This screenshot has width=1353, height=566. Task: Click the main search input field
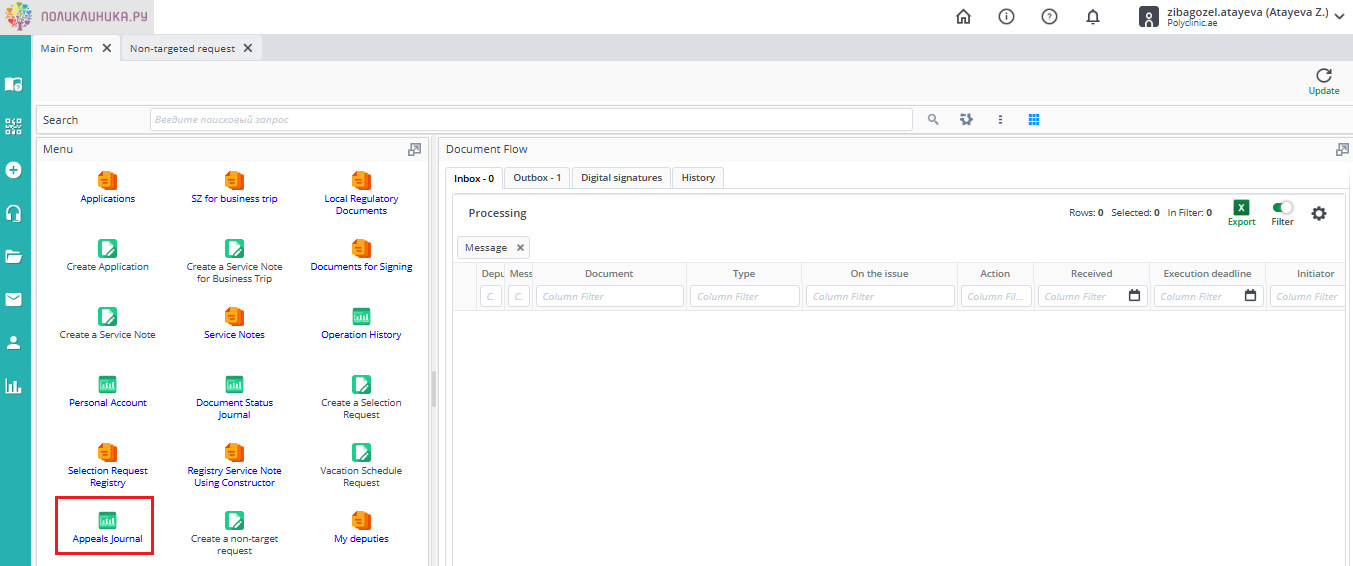coord(530,119)
